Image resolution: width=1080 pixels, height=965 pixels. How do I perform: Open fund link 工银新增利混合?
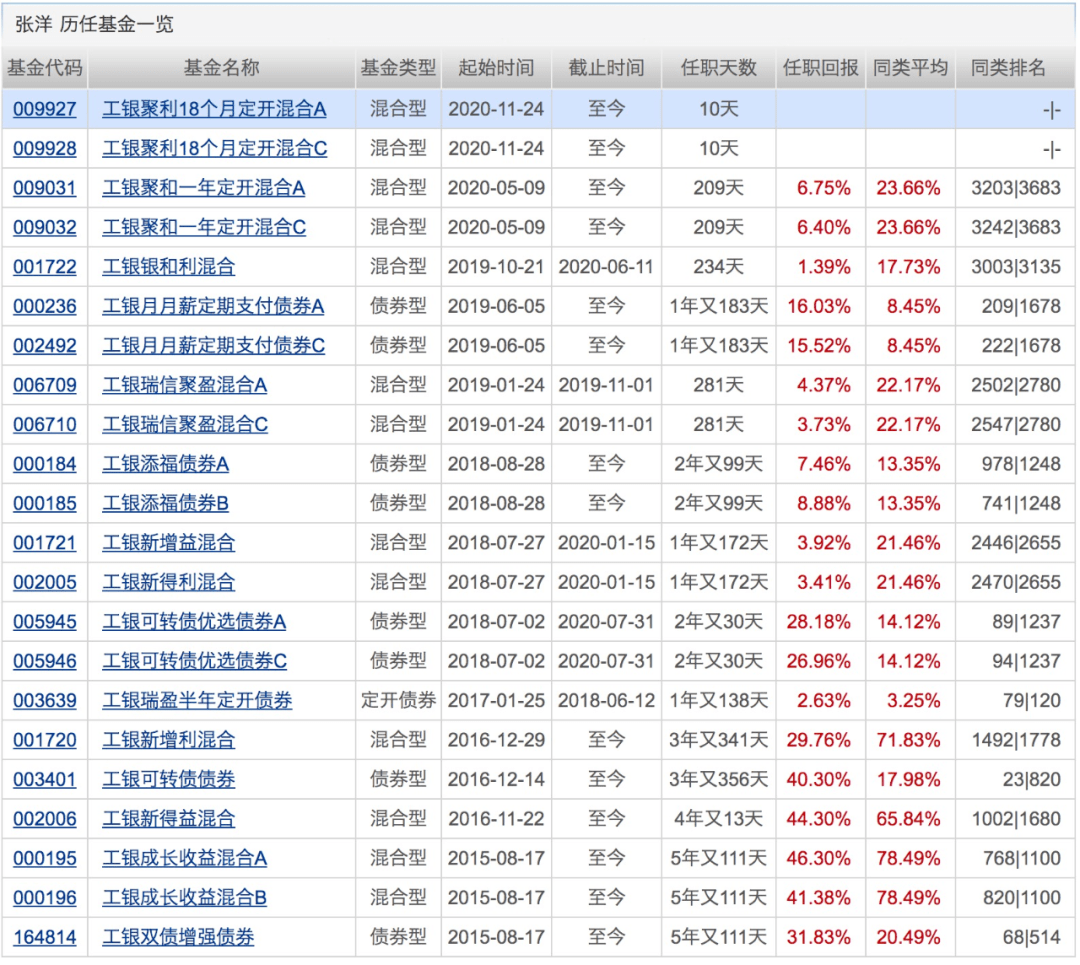pyautogui.click(x=169, y=740)
